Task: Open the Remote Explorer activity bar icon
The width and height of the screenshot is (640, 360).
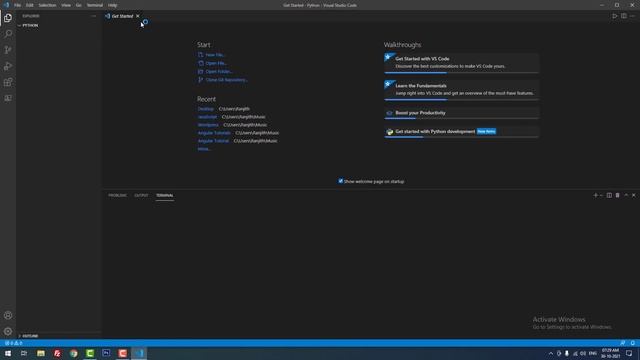Action: (x=8, y=98)
